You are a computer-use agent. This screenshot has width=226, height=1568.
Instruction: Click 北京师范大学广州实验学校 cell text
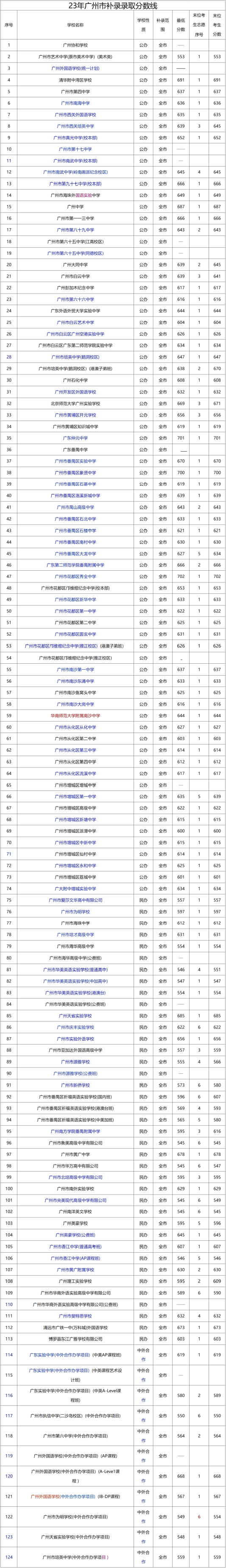click(75, 404)
